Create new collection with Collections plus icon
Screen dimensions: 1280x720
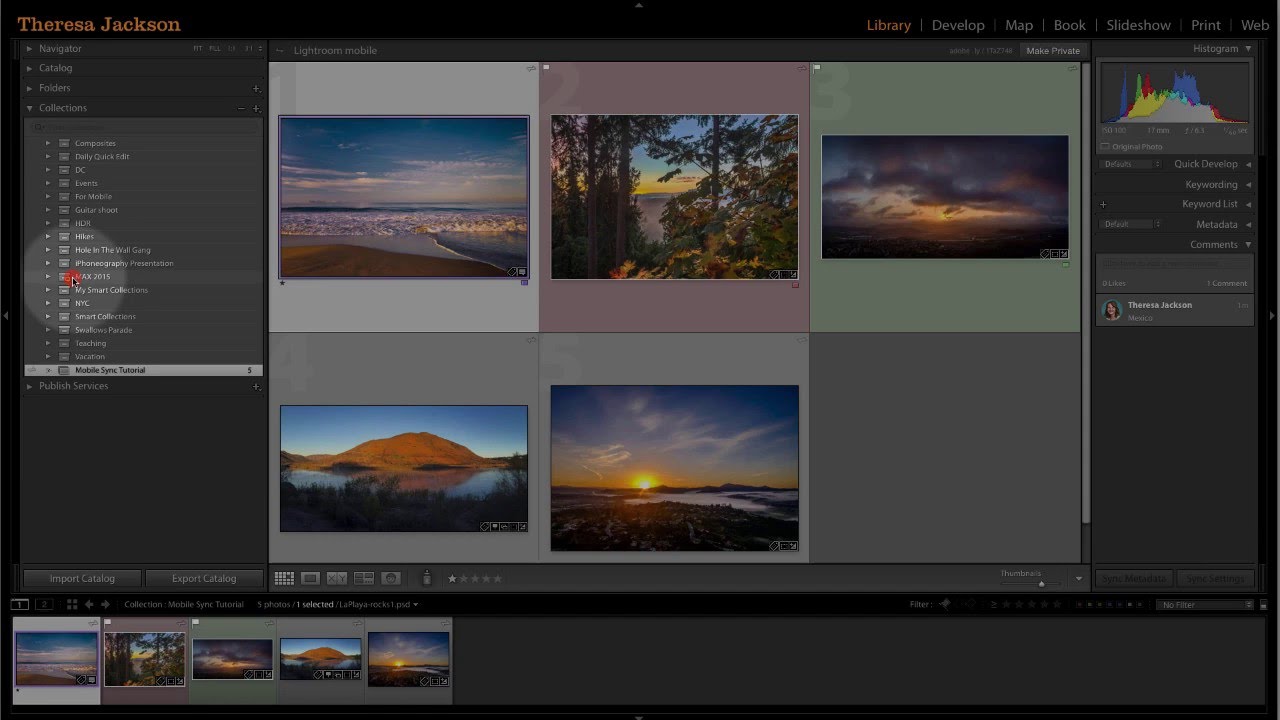click(256, 108)
